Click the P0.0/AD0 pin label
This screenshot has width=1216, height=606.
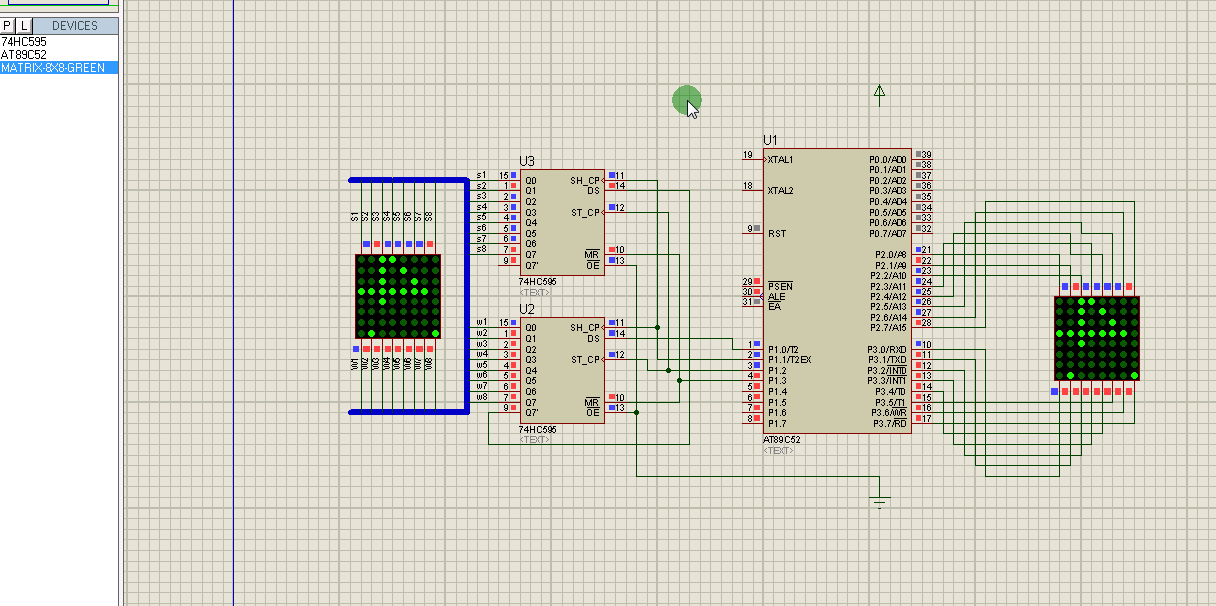888,159
